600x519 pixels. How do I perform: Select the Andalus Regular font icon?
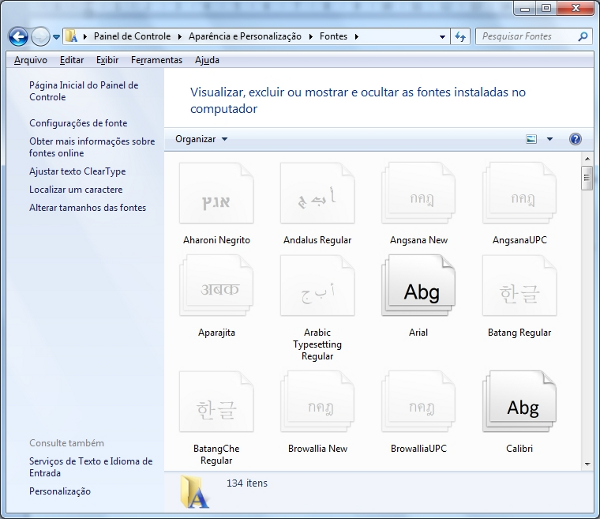coord(317,193)
